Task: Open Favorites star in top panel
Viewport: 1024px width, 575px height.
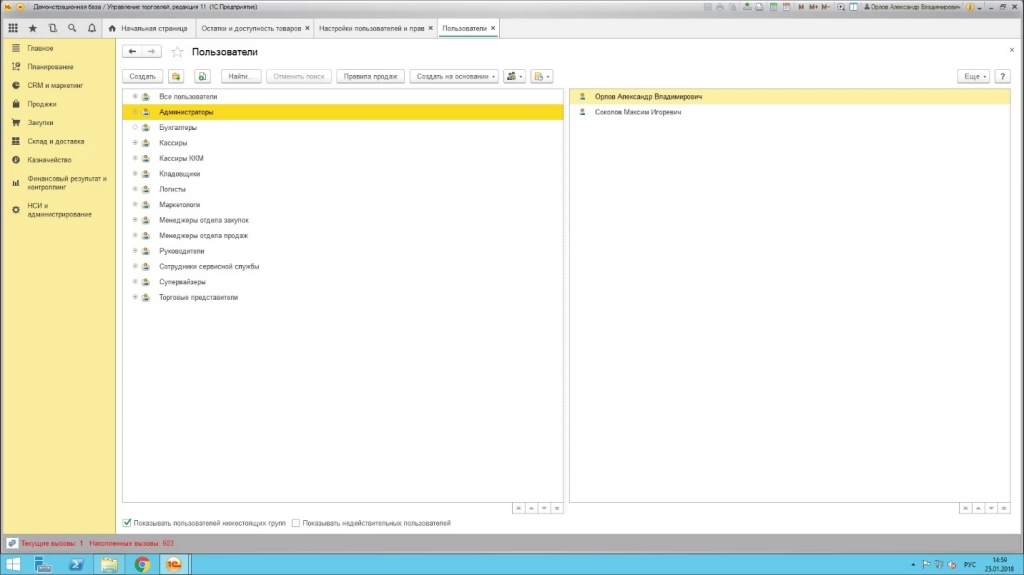Action: point(33,28)
